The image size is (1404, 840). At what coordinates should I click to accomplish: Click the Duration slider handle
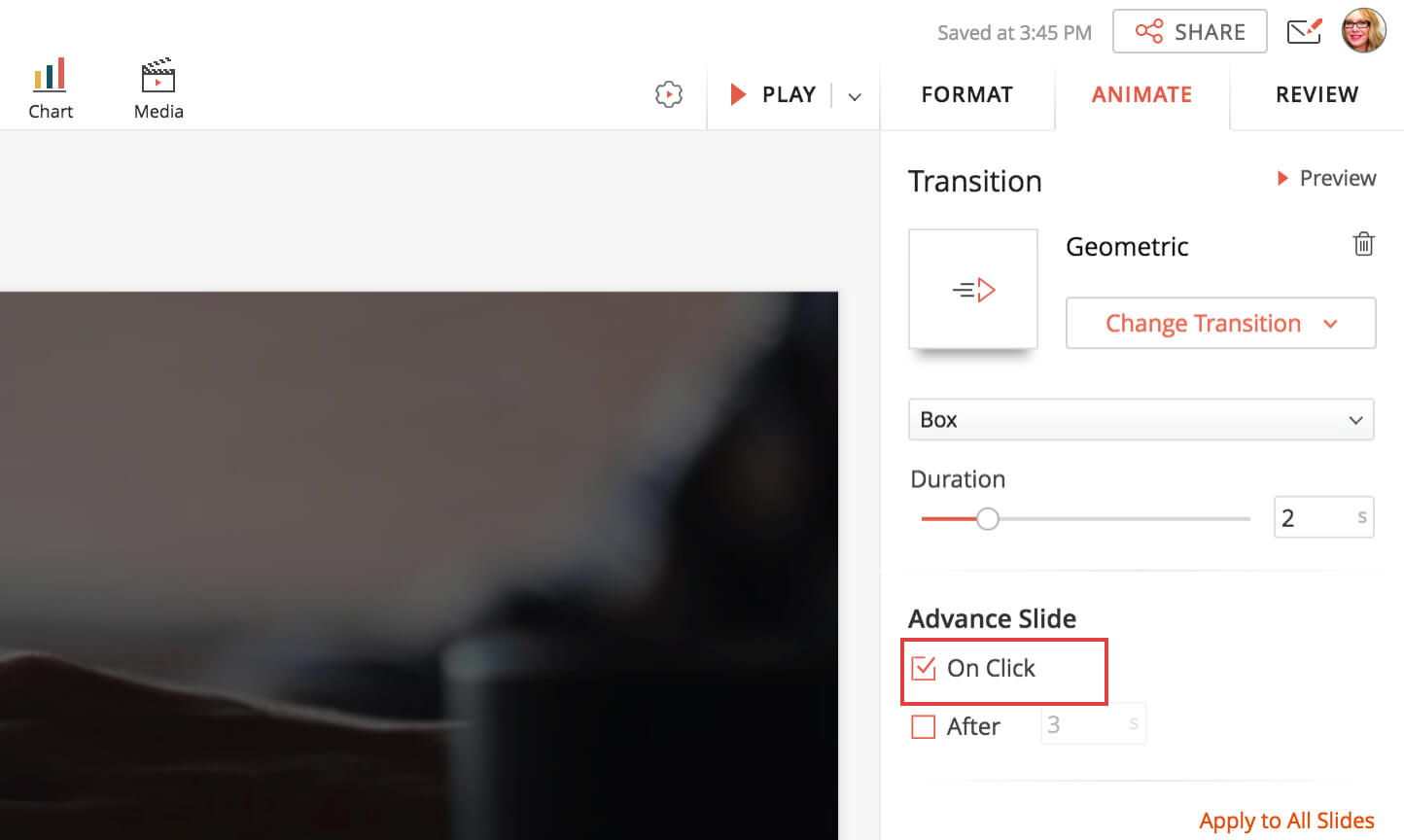(x=988, y=518)
